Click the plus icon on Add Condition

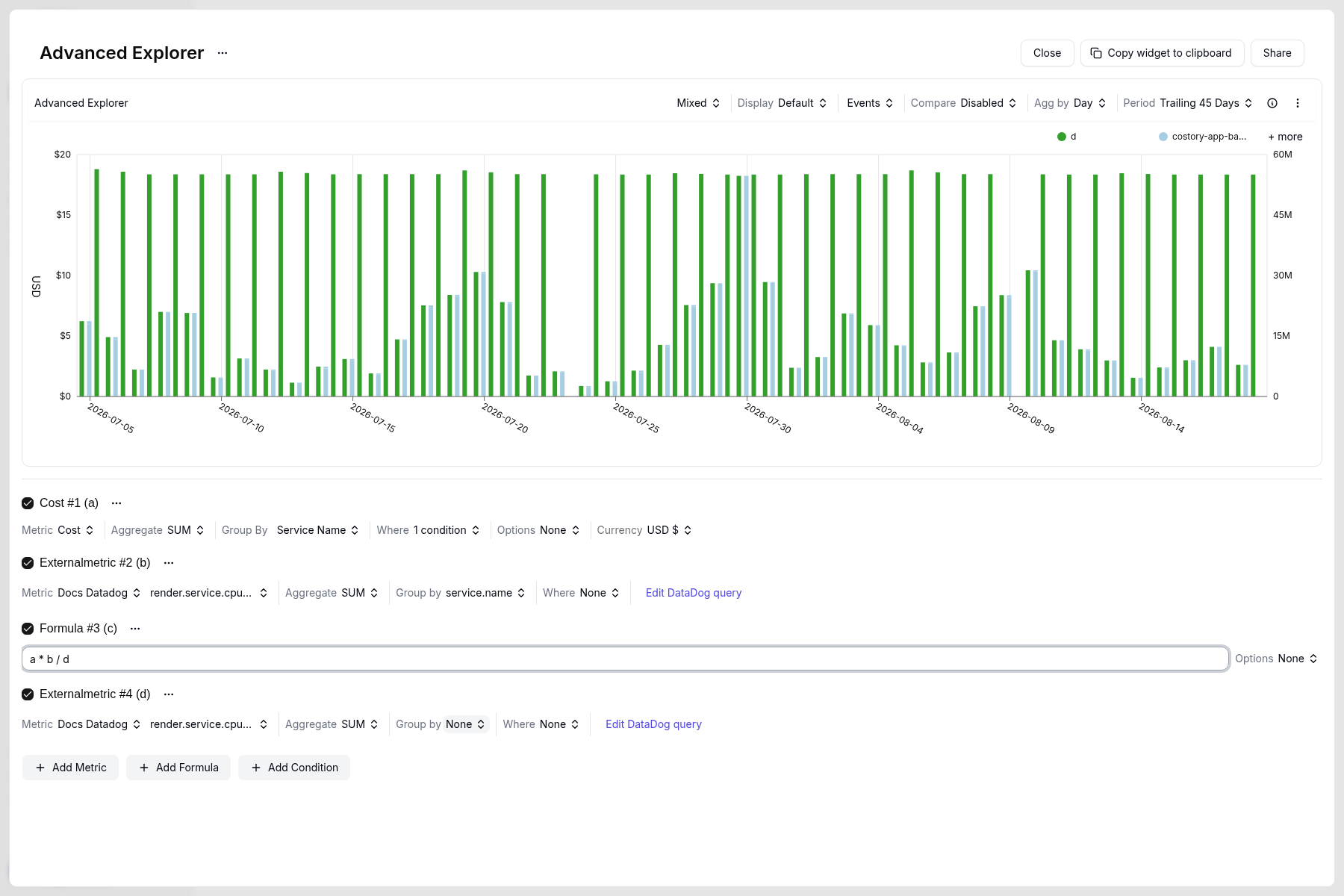[x=256, y=768]
